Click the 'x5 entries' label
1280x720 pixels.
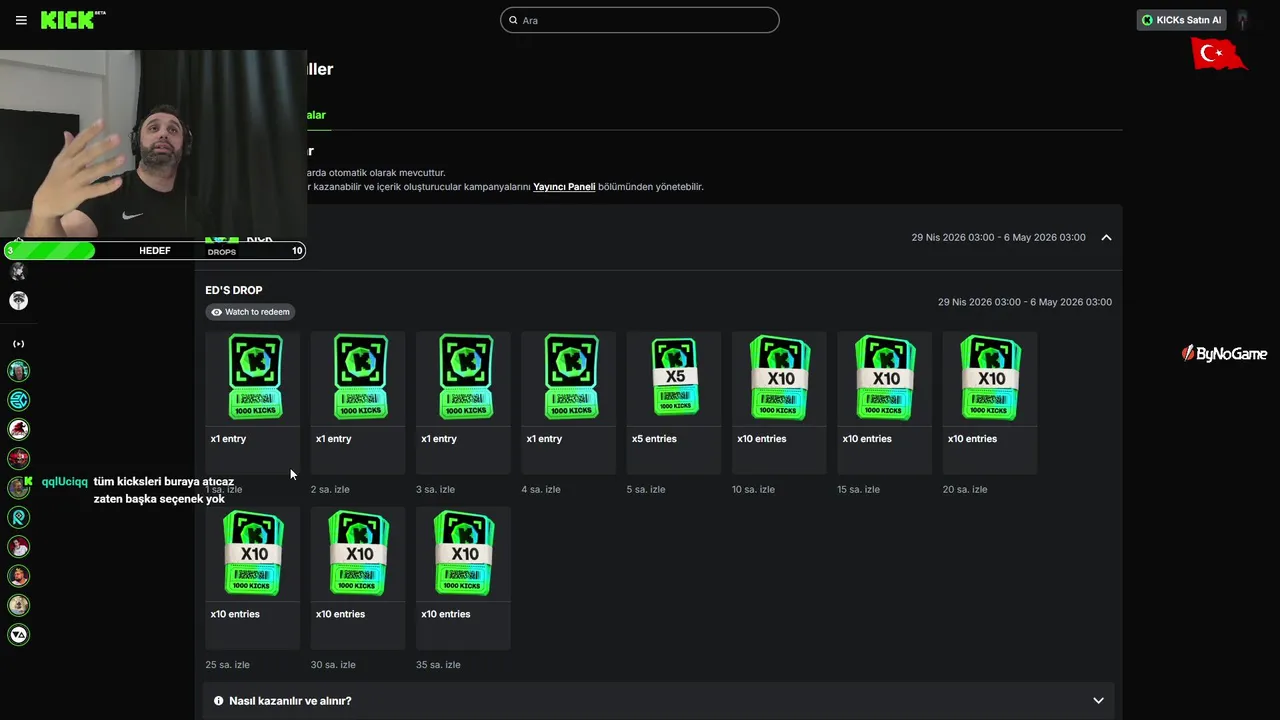pos(654,439)
